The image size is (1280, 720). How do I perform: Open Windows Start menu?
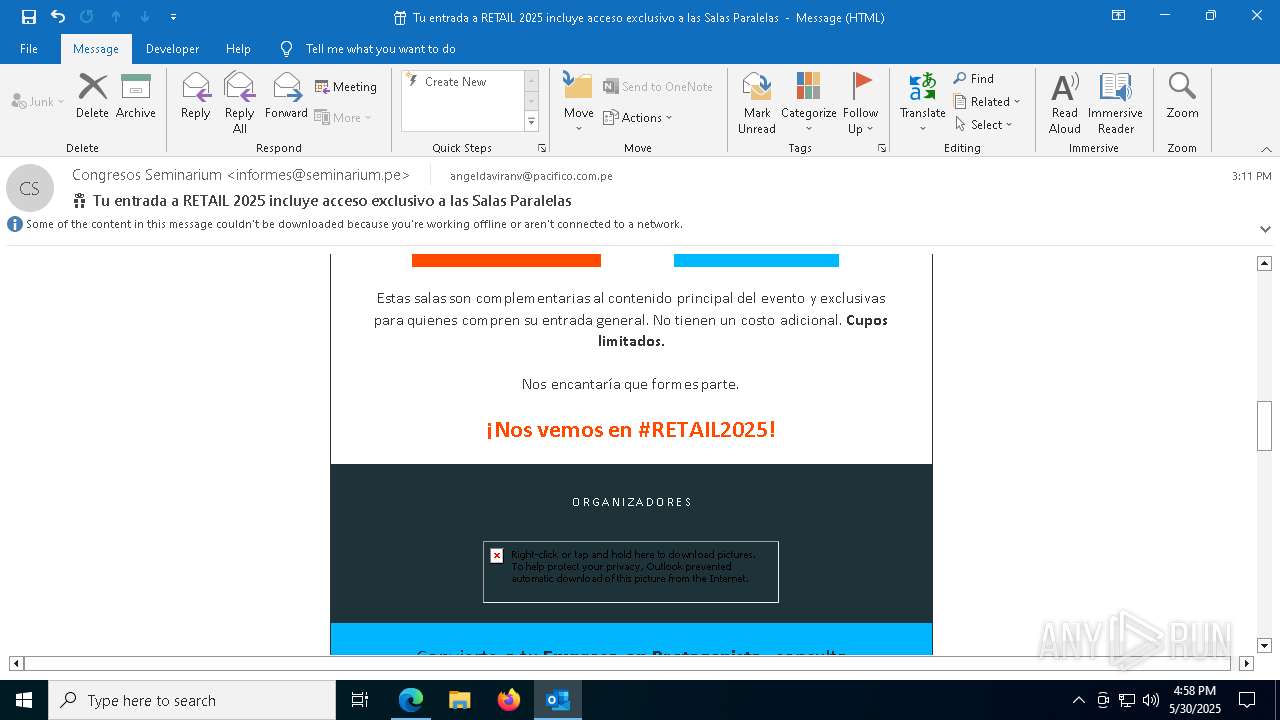click(24, 700)
